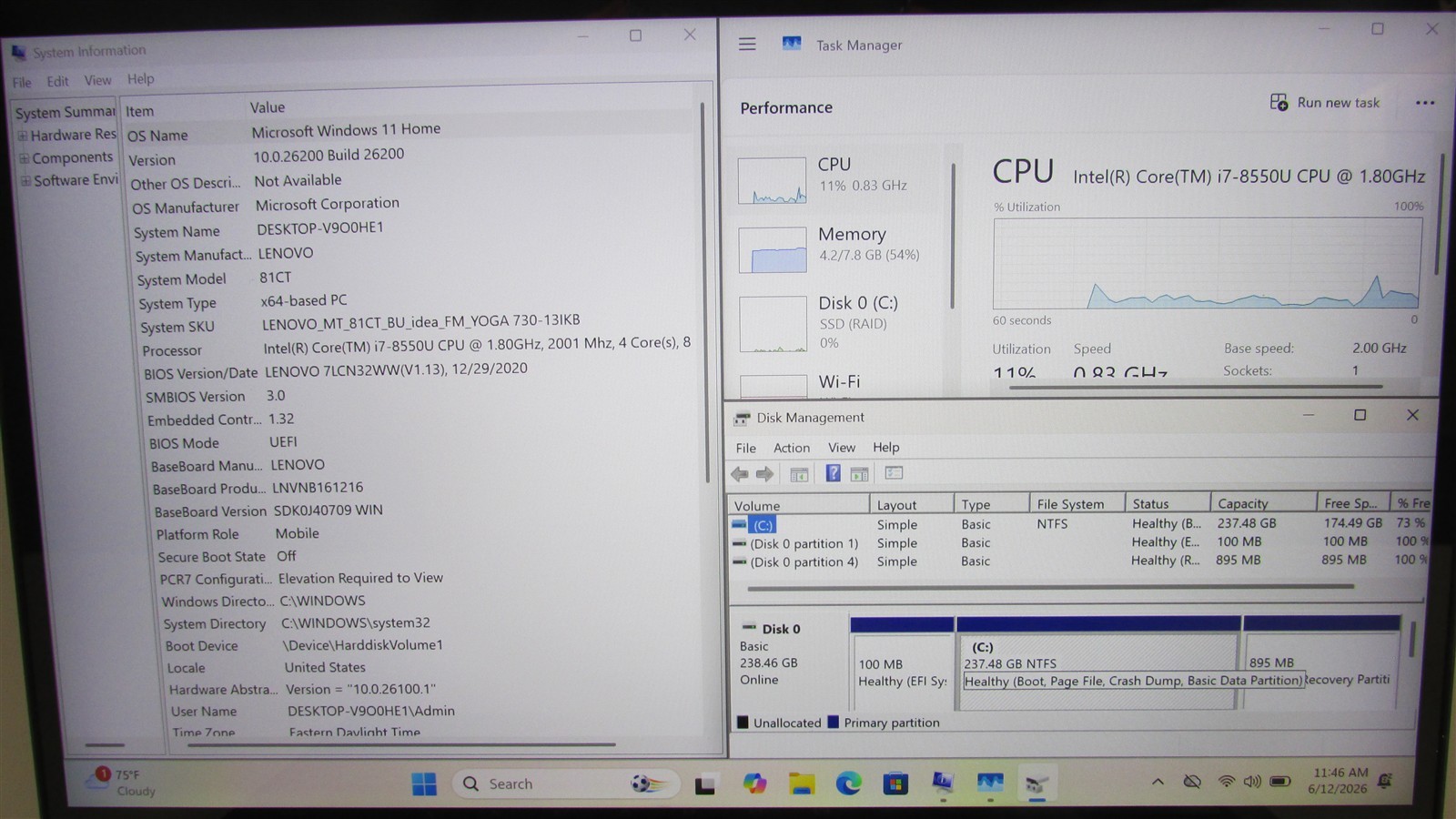Viewport: 1456px width, 819px height.
Task: Open Microsoft Edge from the taskbar
Action: [x=849, y=784]
